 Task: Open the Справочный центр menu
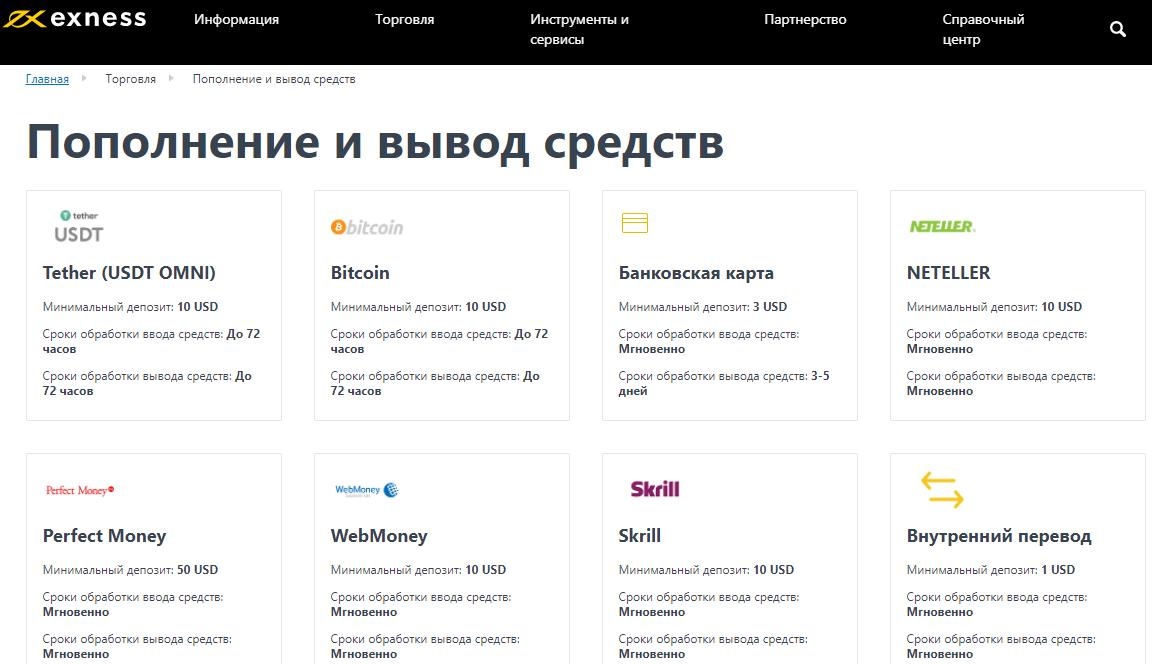point(983,29)
